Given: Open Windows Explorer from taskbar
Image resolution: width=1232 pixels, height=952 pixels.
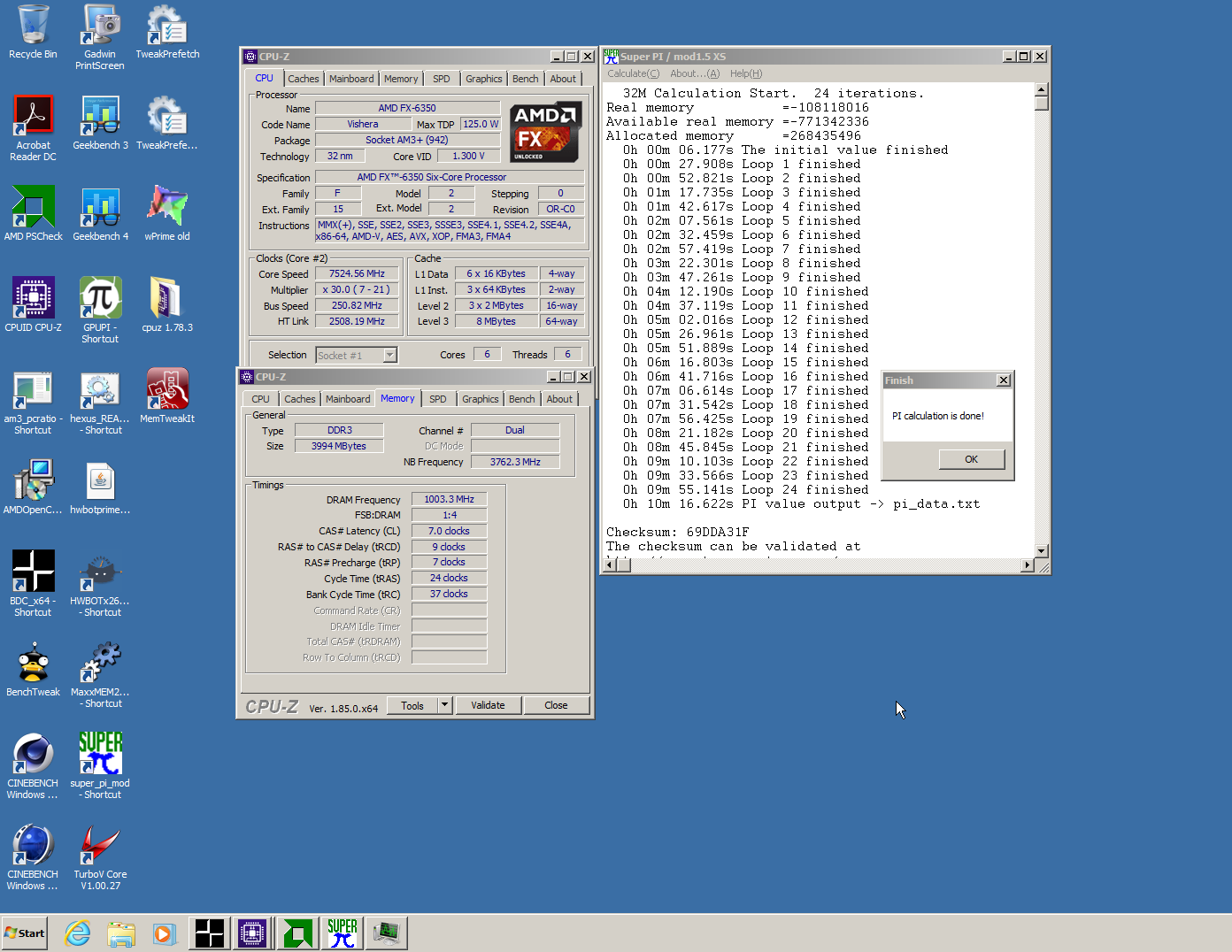Looking at the screenshot, I should click(121, 933).
